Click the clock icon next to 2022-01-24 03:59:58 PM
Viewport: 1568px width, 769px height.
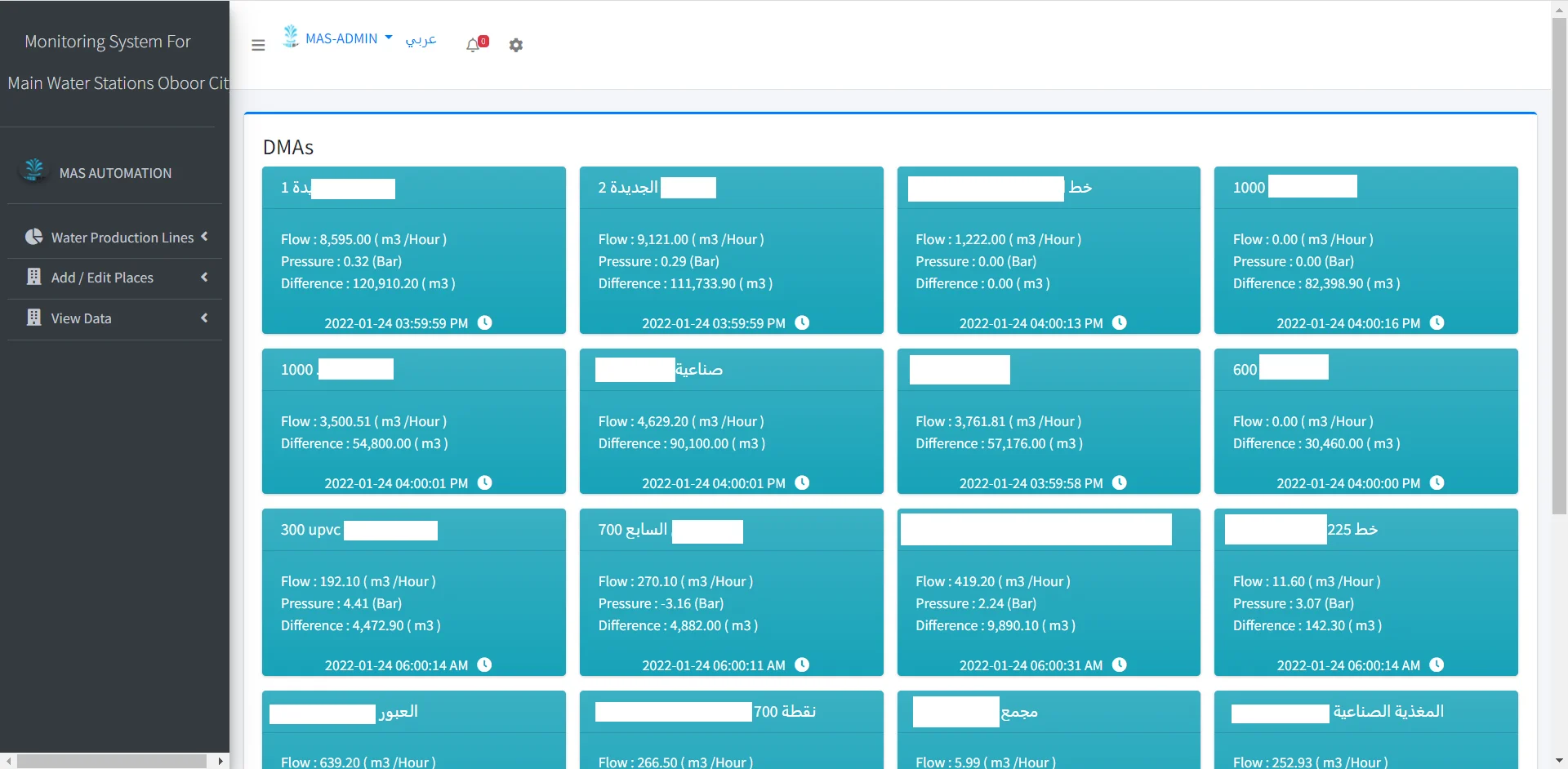tap(1120, 482)
